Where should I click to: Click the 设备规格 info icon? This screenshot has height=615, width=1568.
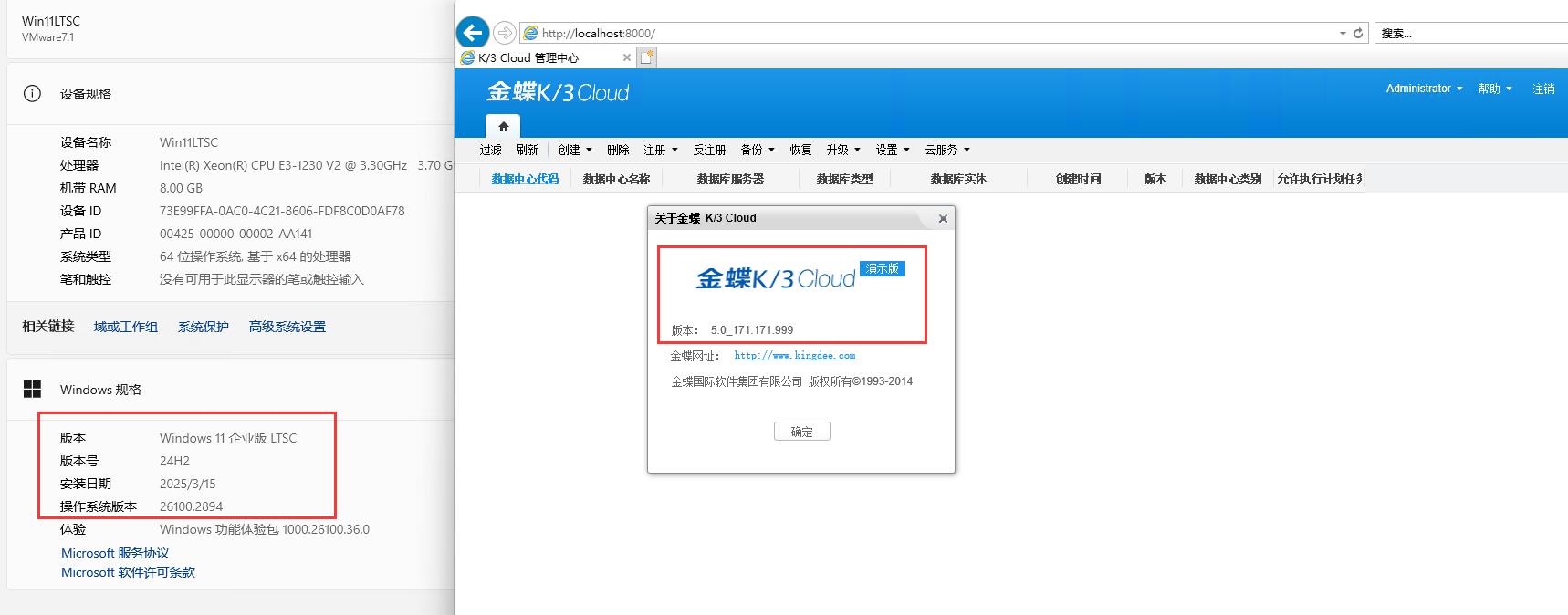[32, 93]
